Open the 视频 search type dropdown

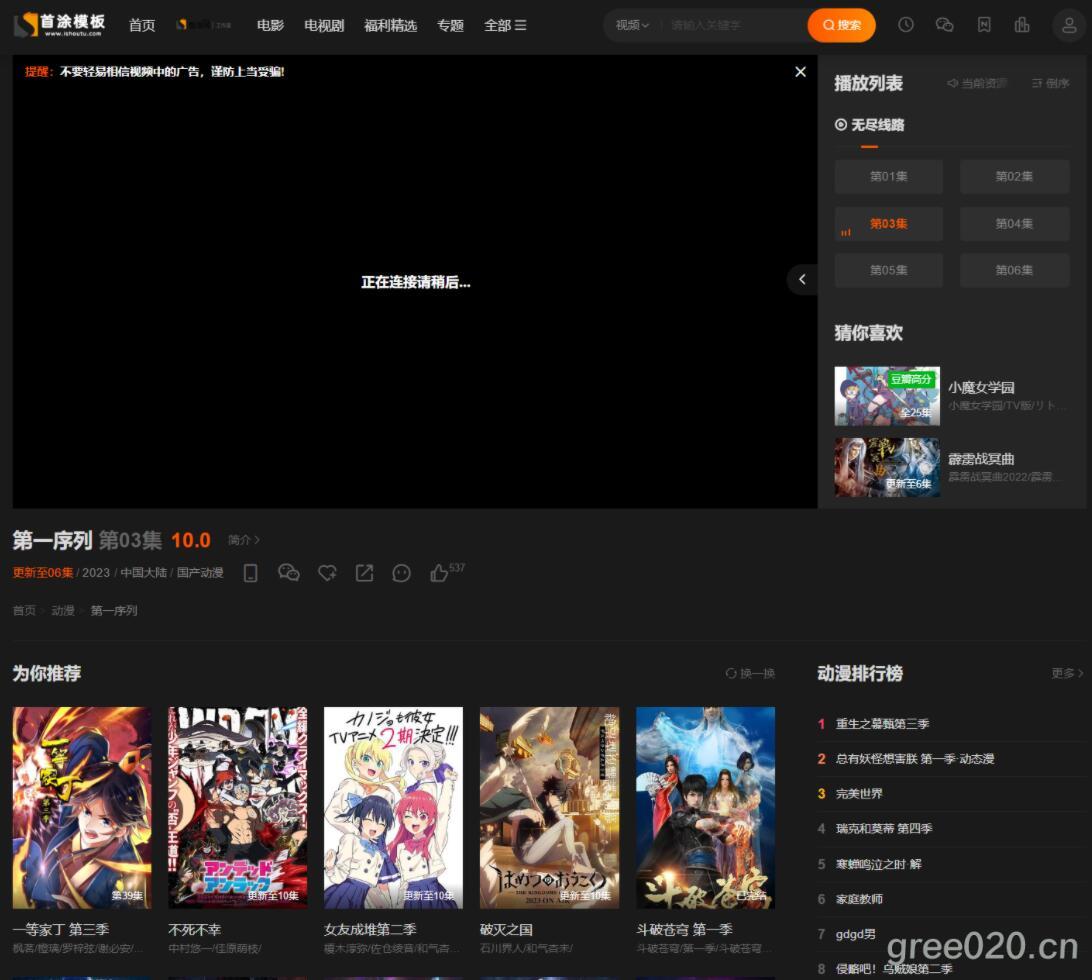[x=633, y=25]
